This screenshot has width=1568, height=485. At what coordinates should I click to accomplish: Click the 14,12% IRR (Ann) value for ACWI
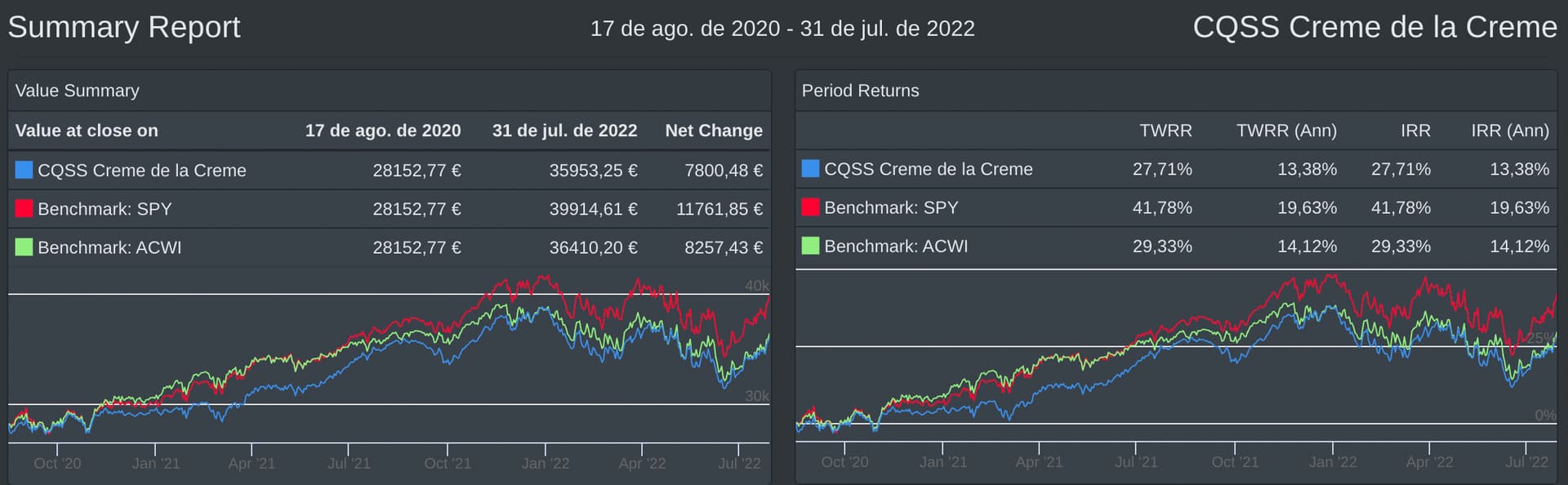tap(1519, 246)
